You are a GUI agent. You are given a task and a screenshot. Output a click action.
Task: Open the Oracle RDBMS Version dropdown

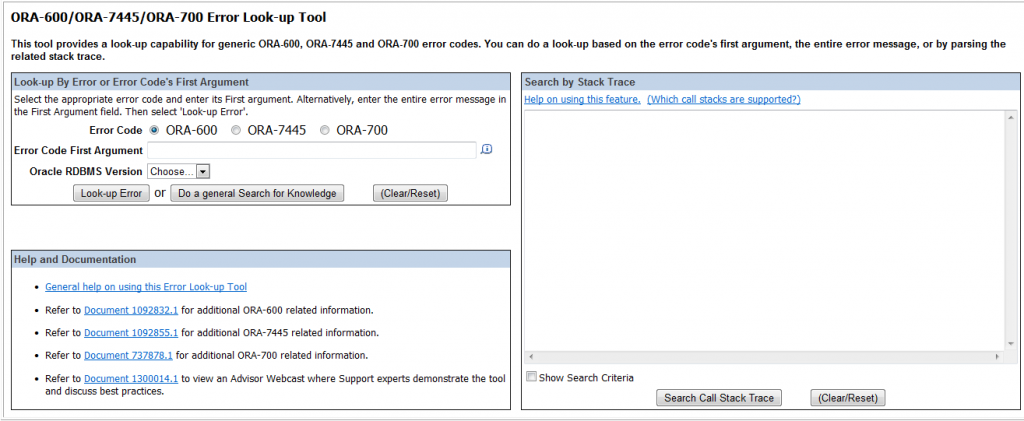[178, 171]
